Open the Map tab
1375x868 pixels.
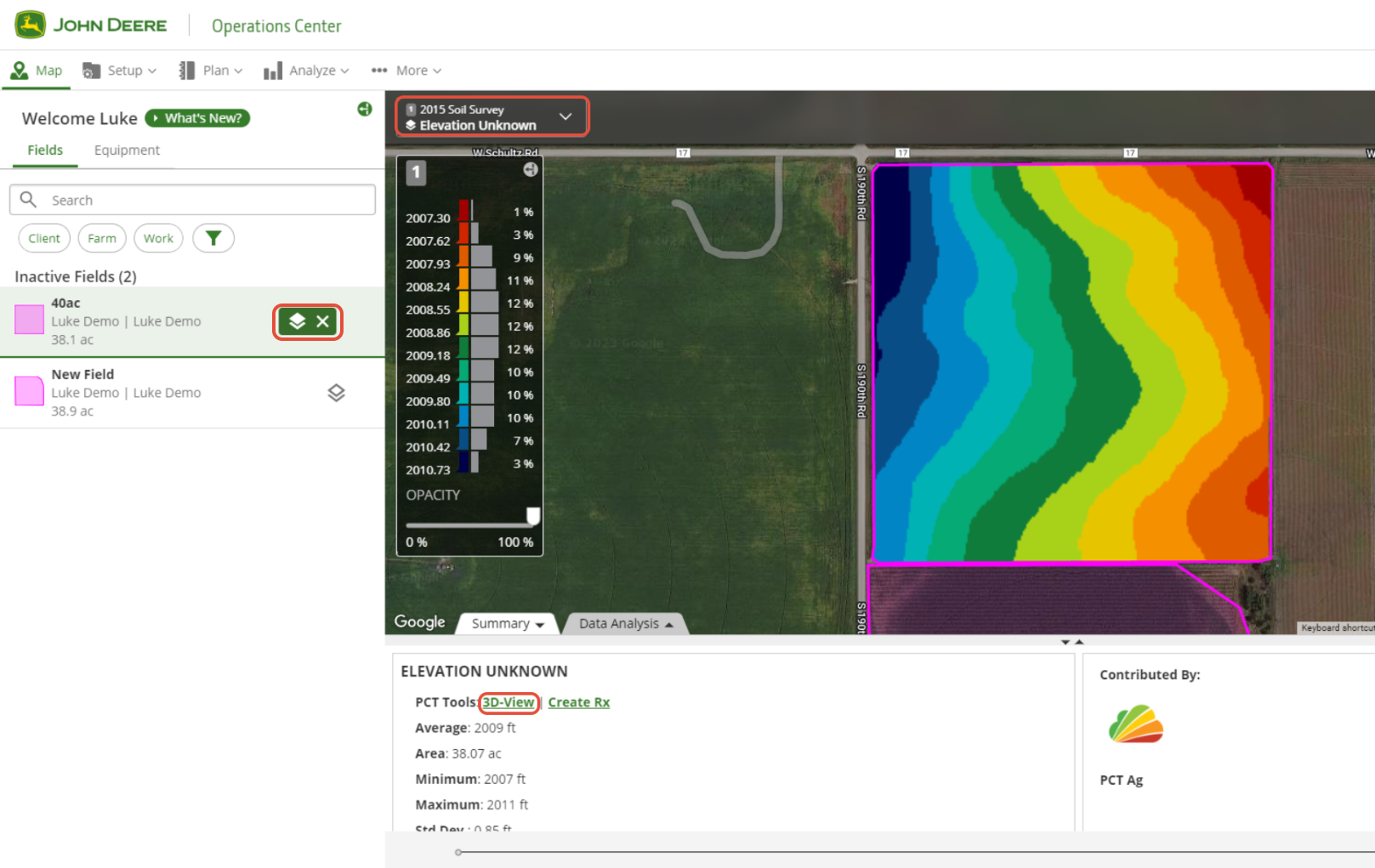point(37,71)
